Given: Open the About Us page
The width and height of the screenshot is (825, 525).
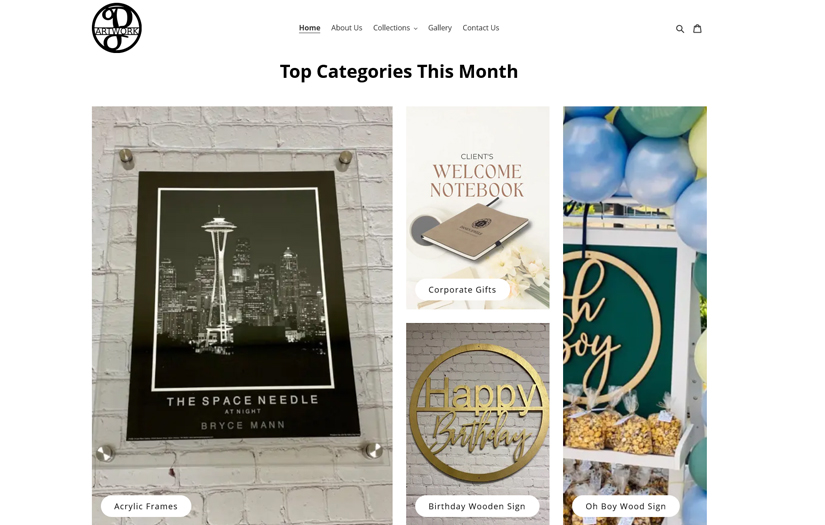Looking at the screenshot, I should point(346,28).
